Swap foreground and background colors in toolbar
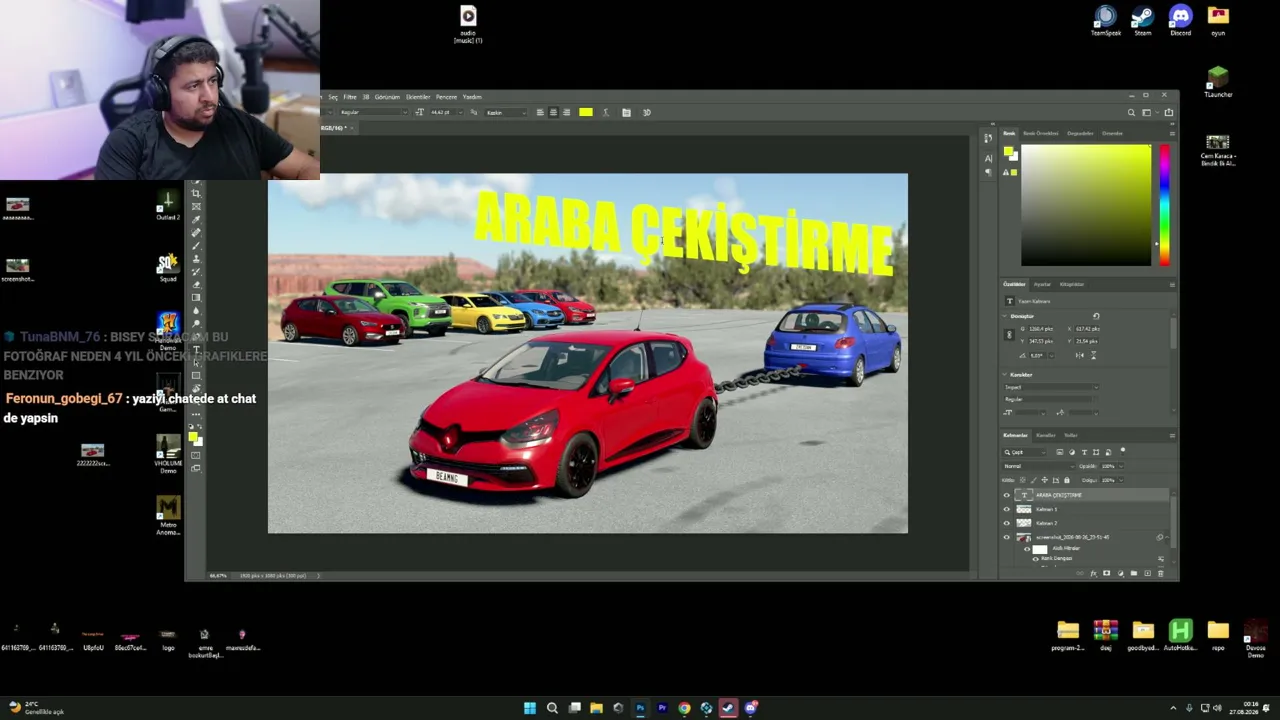The image size is (1280, 720). (x=201, y=428)
